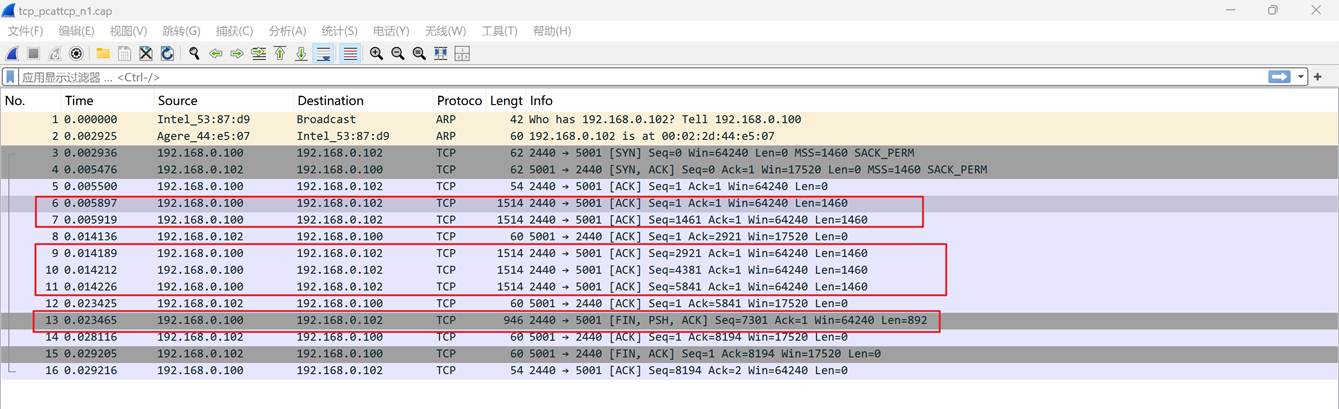Sort packets by the Time column header
This screenshot has width=1339, height=409.
(x=107, y=100)
